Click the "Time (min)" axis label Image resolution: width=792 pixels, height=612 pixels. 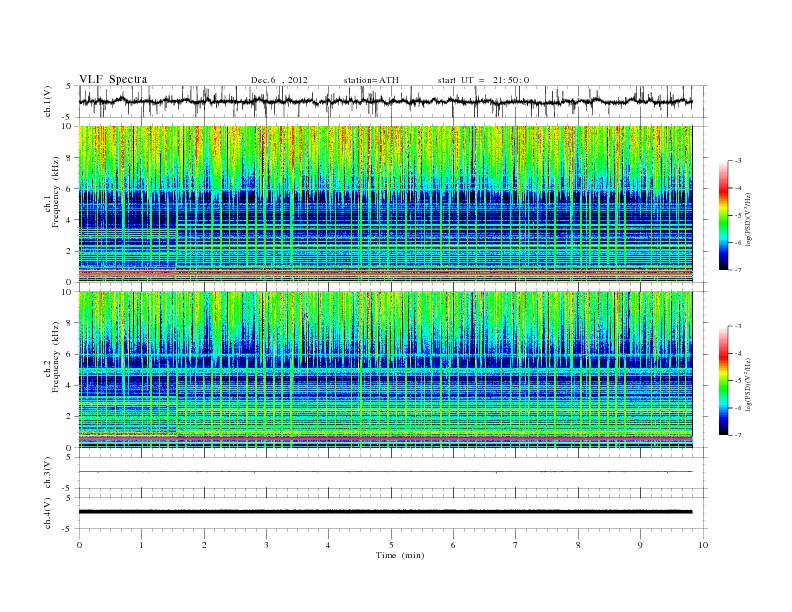click(x=400, y=555)
